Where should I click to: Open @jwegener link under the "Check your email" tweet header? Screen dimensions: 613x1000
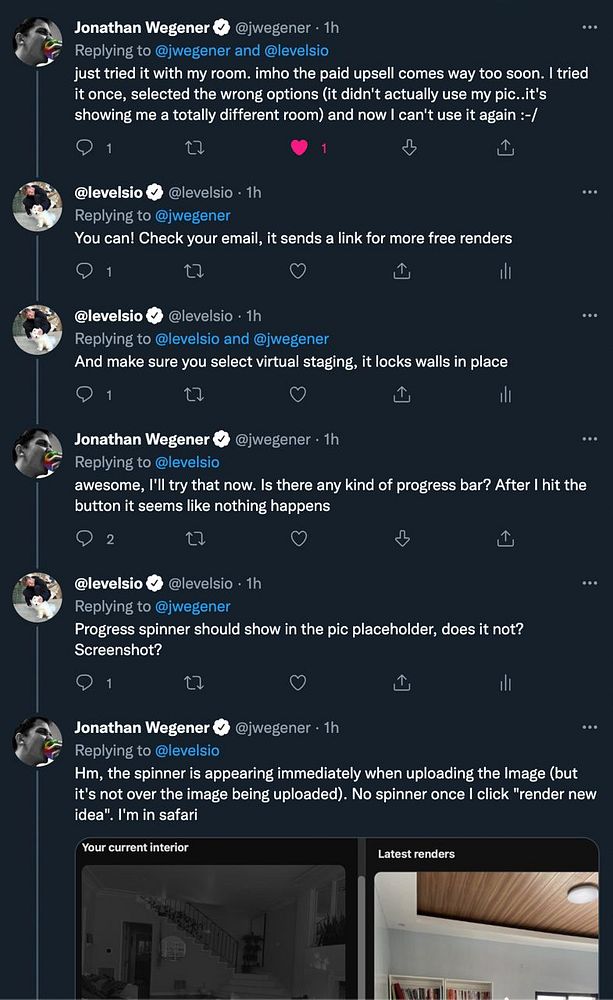[192, 215]
